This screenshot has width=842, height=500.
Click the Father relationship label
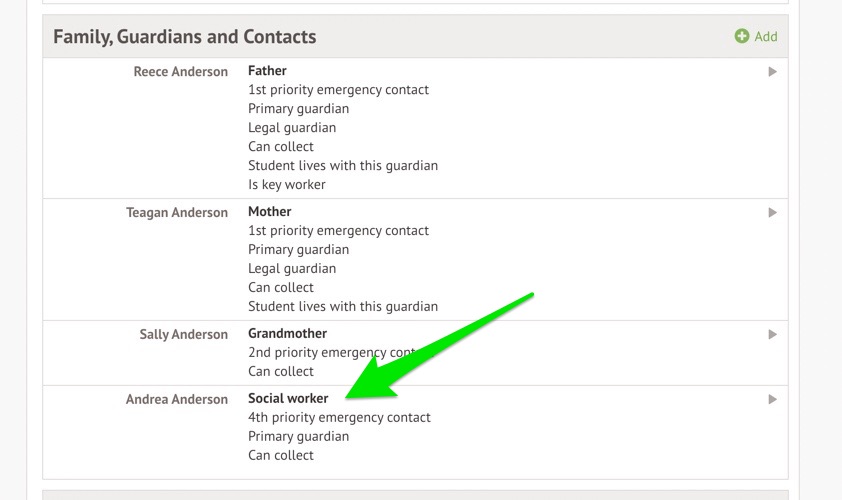point(267,71)
